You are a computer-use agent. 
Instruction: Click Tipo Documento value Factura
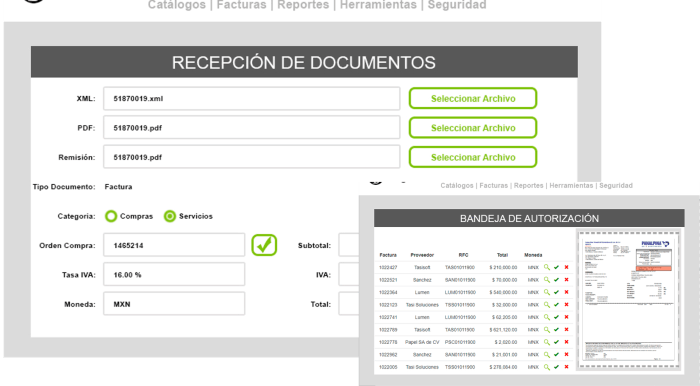click(118, 187)
